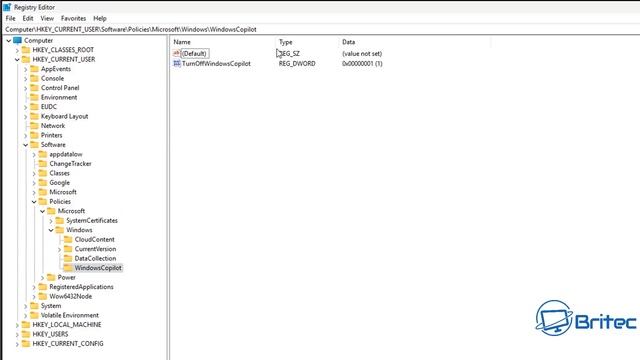The width and height of the screenshot is (640, 360).
Task: Select the Volatile Environment key
Action: tap(70, 315)
